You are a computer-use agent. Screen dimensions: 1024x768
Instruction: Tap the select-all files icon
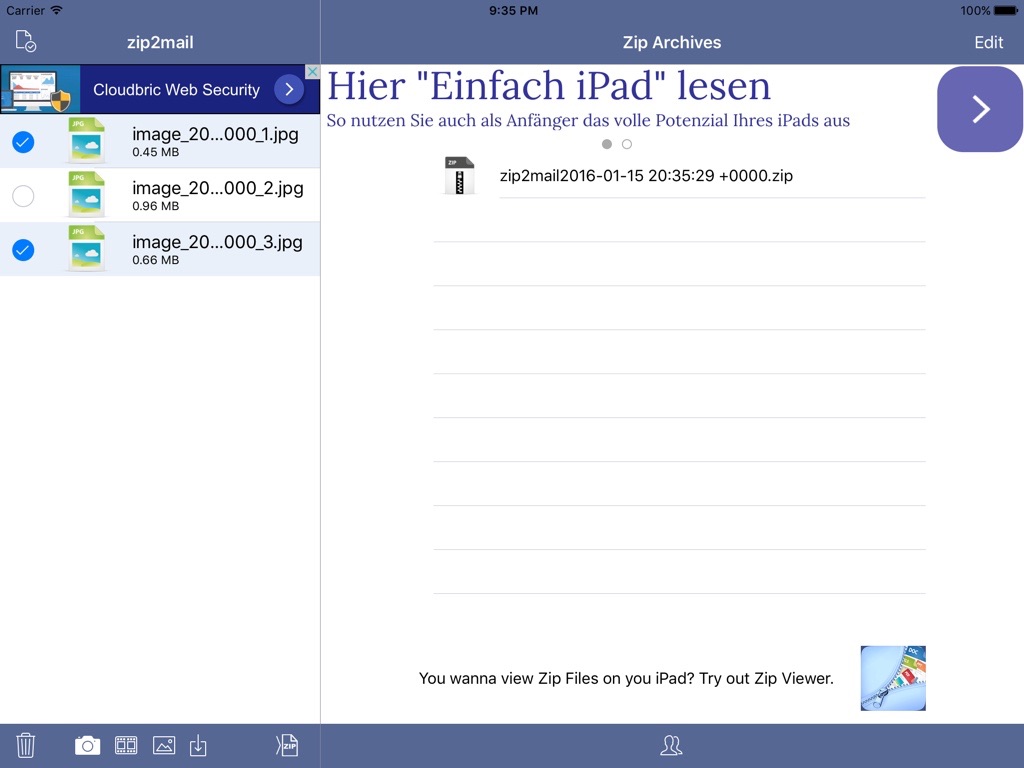tap(25, 41)
